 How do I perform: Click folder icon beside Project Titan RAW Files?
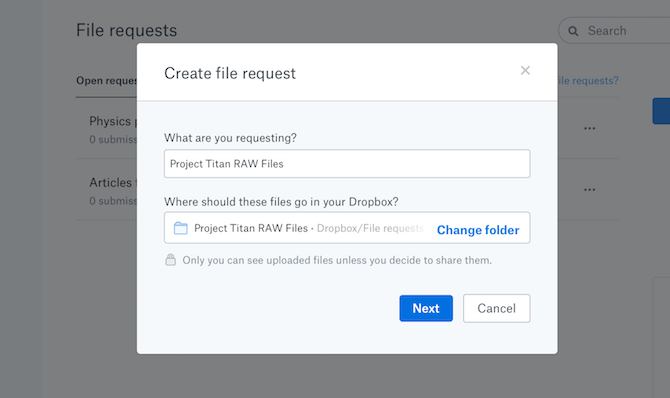(x=180, y=228)
